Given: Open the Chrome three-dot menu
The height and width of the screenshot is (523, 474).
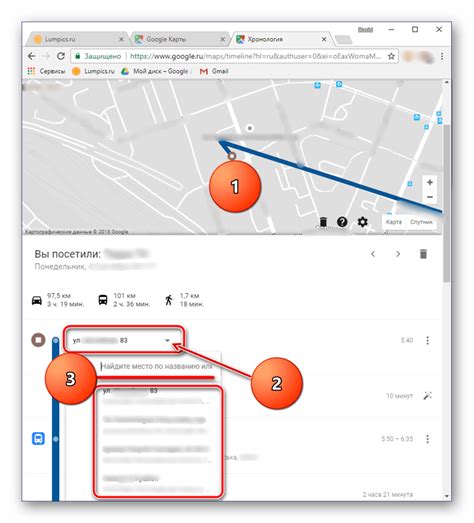Looking at the screenshot, I should pos(442,56).
